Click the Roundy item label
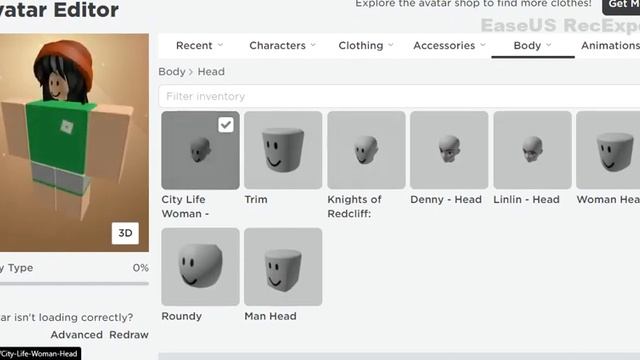 coord(182,316)
